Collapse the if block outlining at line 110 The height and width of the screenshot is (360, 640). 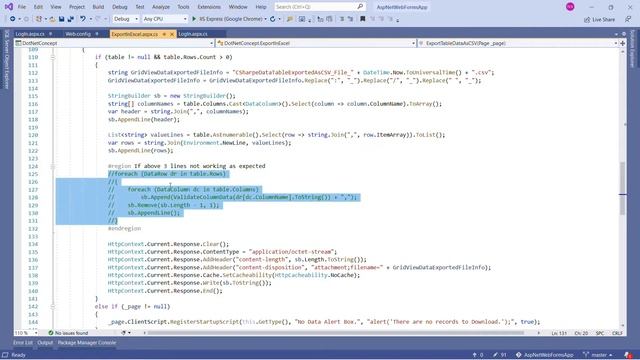[x=53, y=57]
